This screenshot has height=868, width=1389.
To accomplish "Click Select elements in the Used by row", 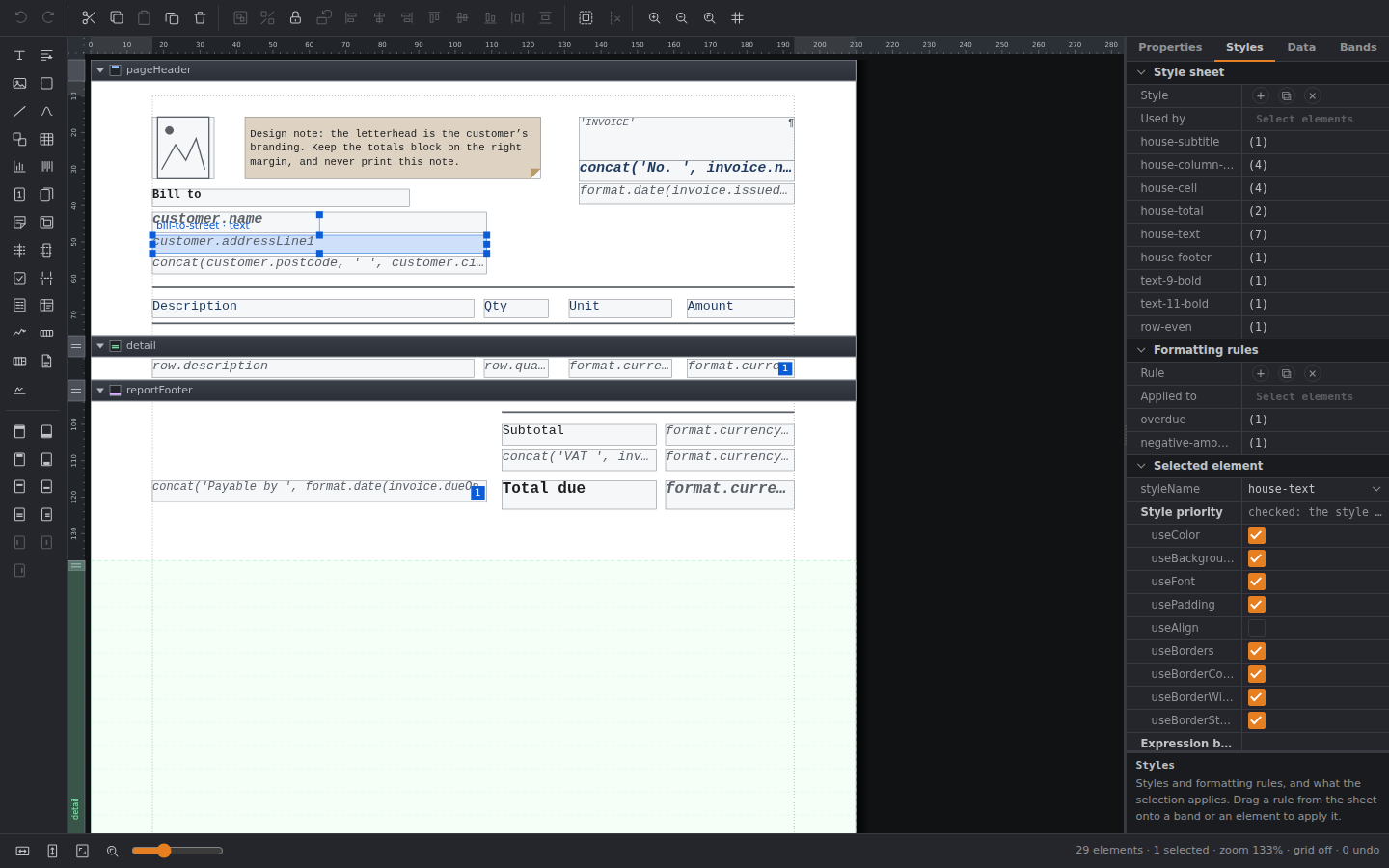I will [x=1304, y=119].
